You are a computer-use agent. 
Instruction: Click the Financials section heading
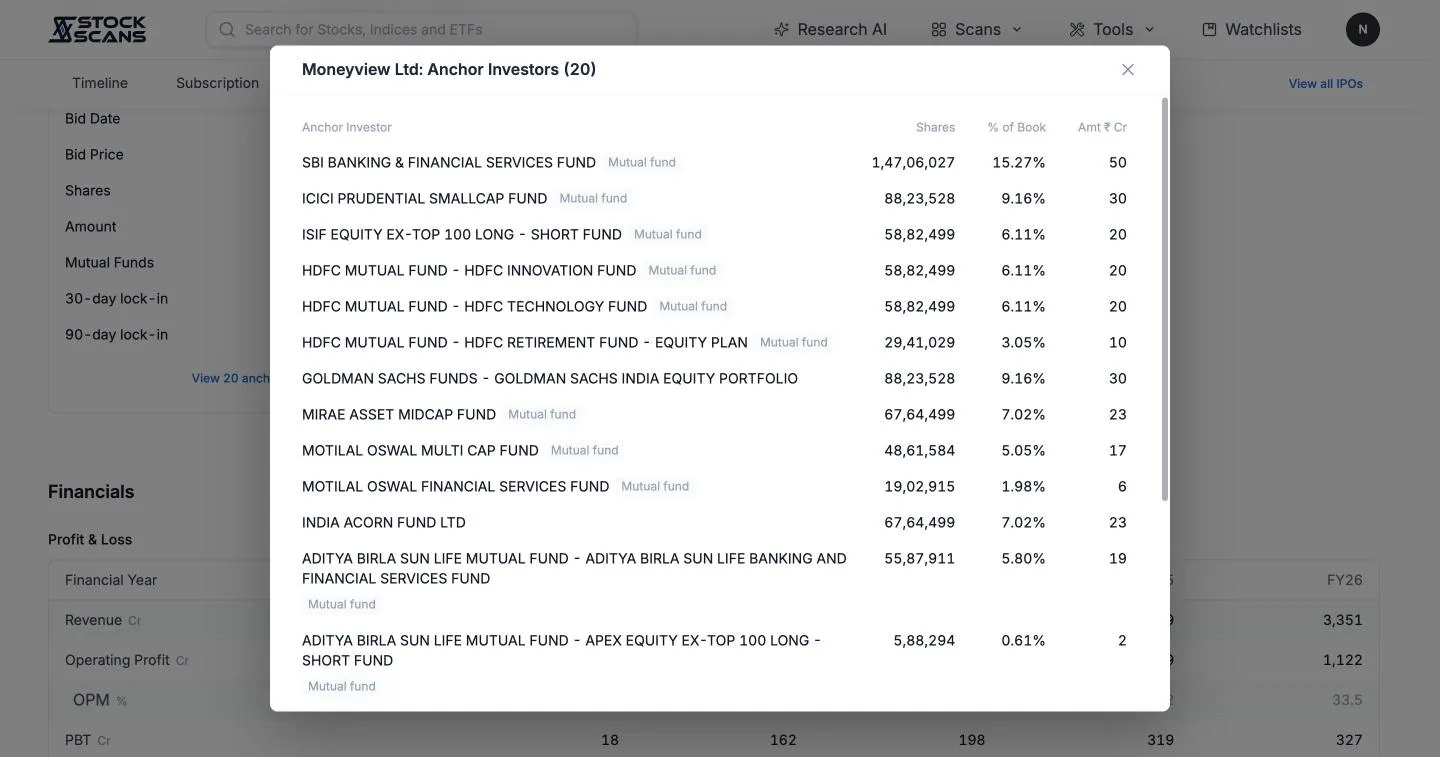[91, 492]
